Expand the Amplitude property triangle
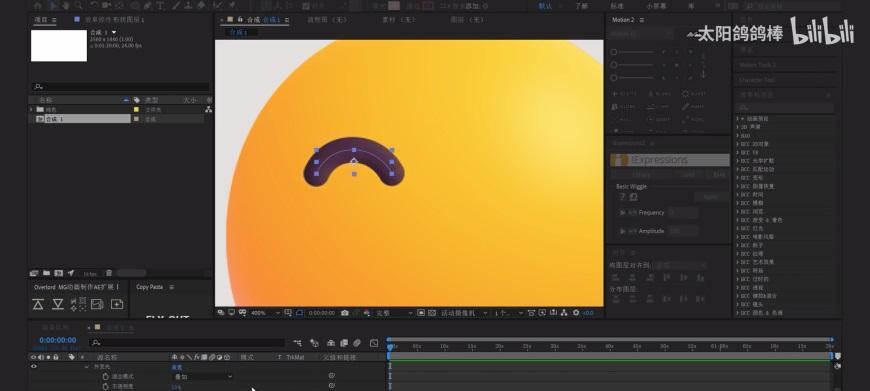The image size is (870, 391). pos(622,231)
